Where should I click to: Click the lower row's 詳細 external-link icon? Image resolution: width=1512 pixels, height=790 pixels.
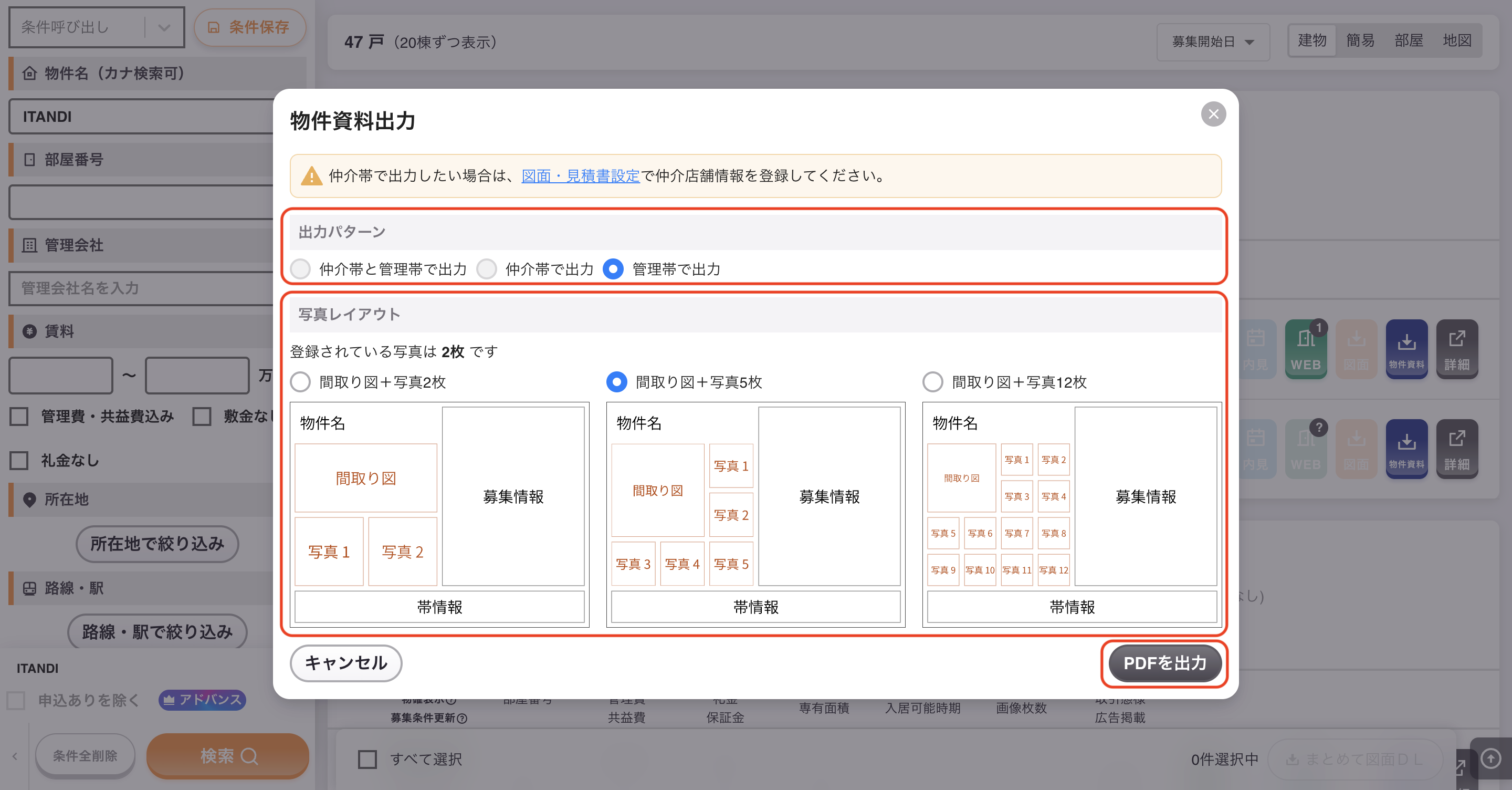click(x=1457, y=449)
